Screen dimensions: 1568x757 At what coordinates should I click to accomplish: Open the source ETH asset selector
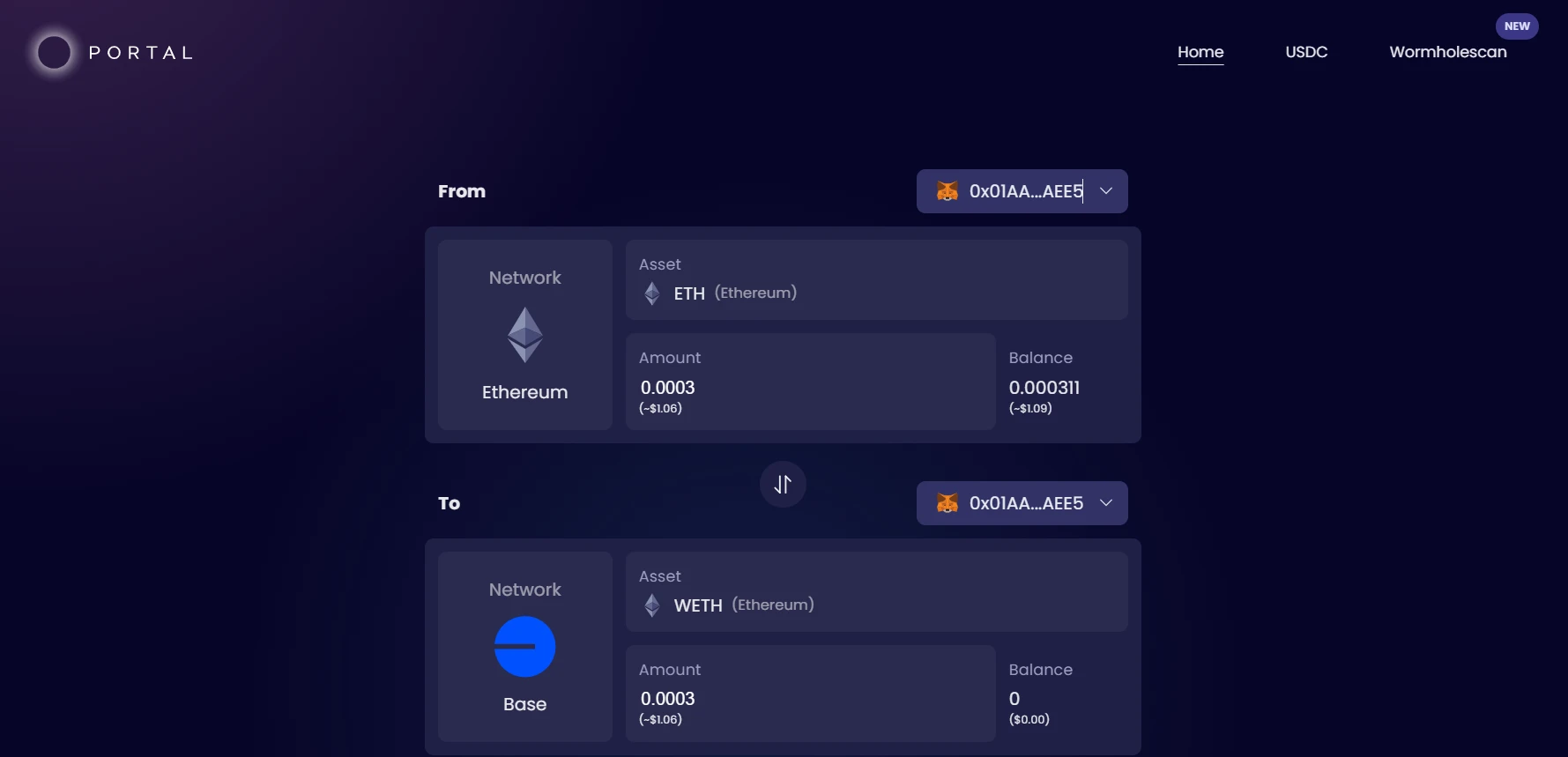click(x=876, y=280)
